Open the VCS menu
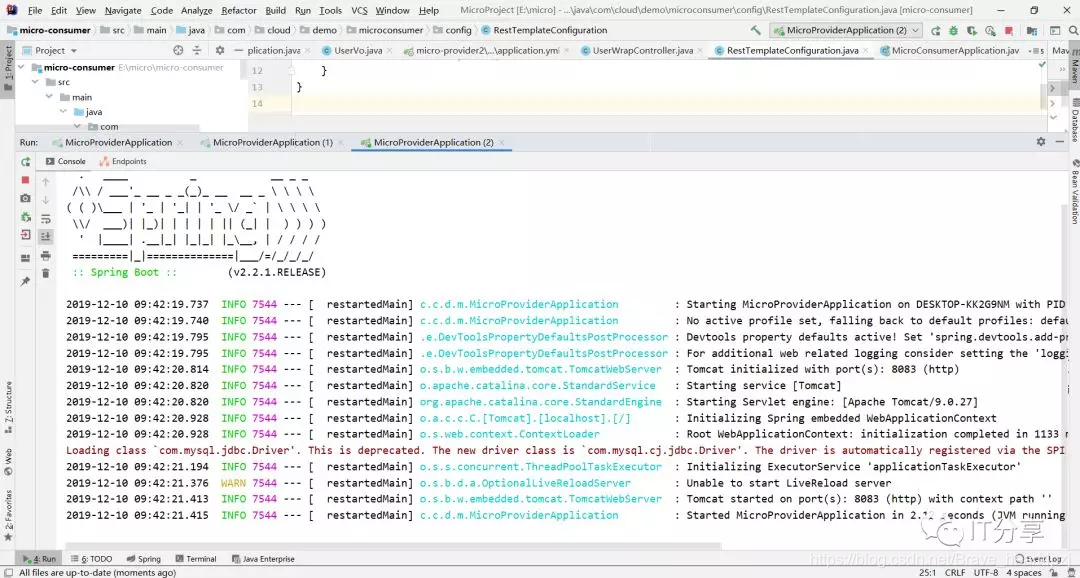 (x=360, y=10)
